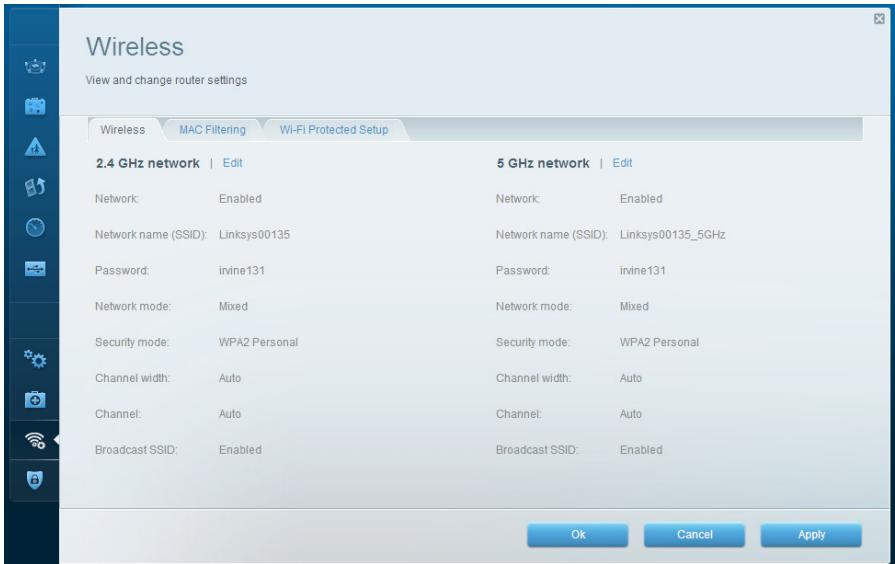Click the 2.4 GHz Network Enabled value
895x564 pixels.
(x=240, y=199)
